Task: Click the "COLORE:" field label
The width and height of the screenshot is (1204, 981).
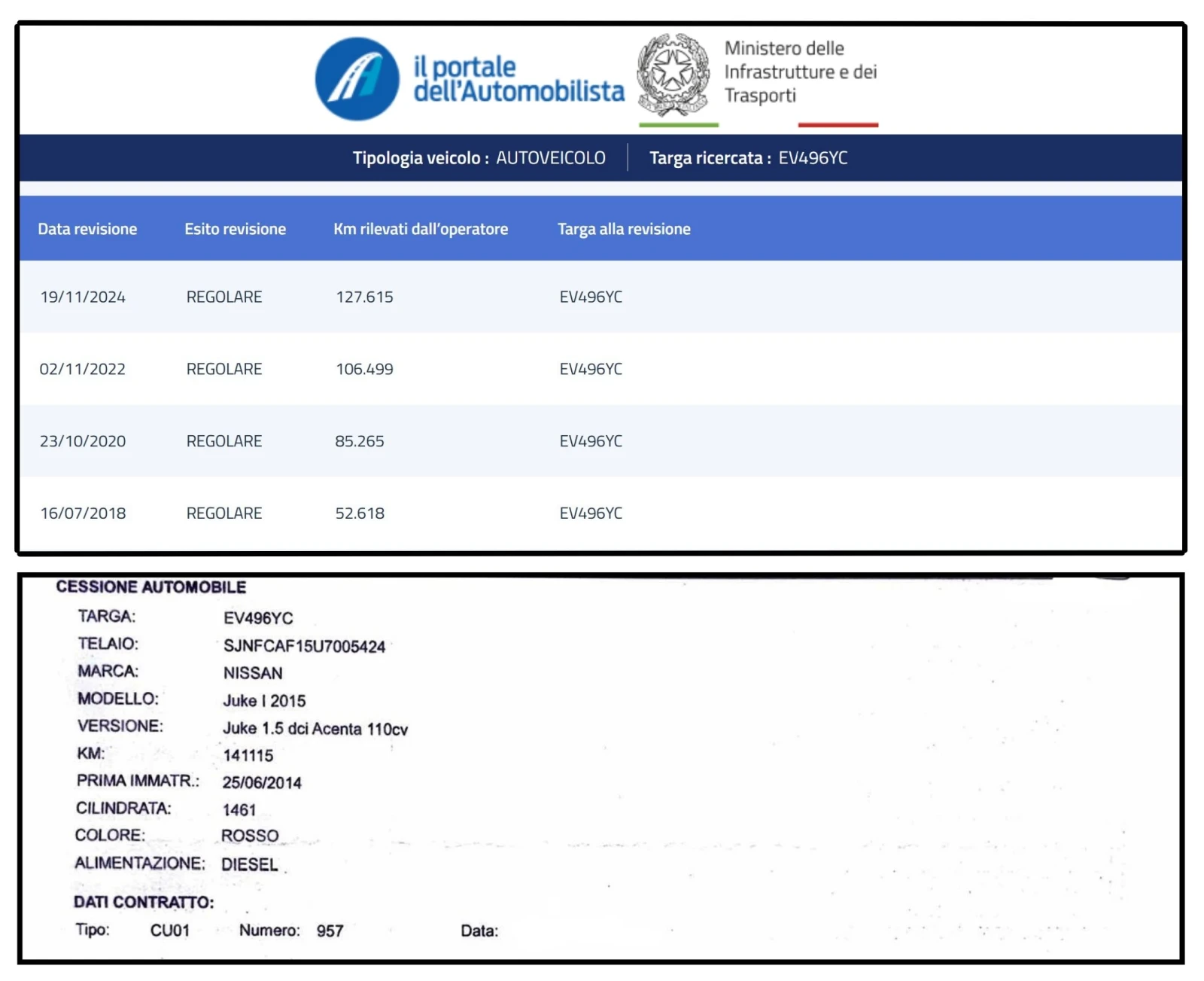Action: click(110, 836)
